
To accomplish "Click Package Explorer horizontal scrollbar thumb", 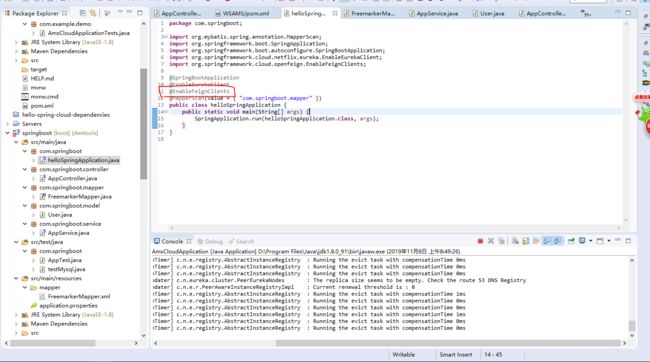I will point(53,343).
